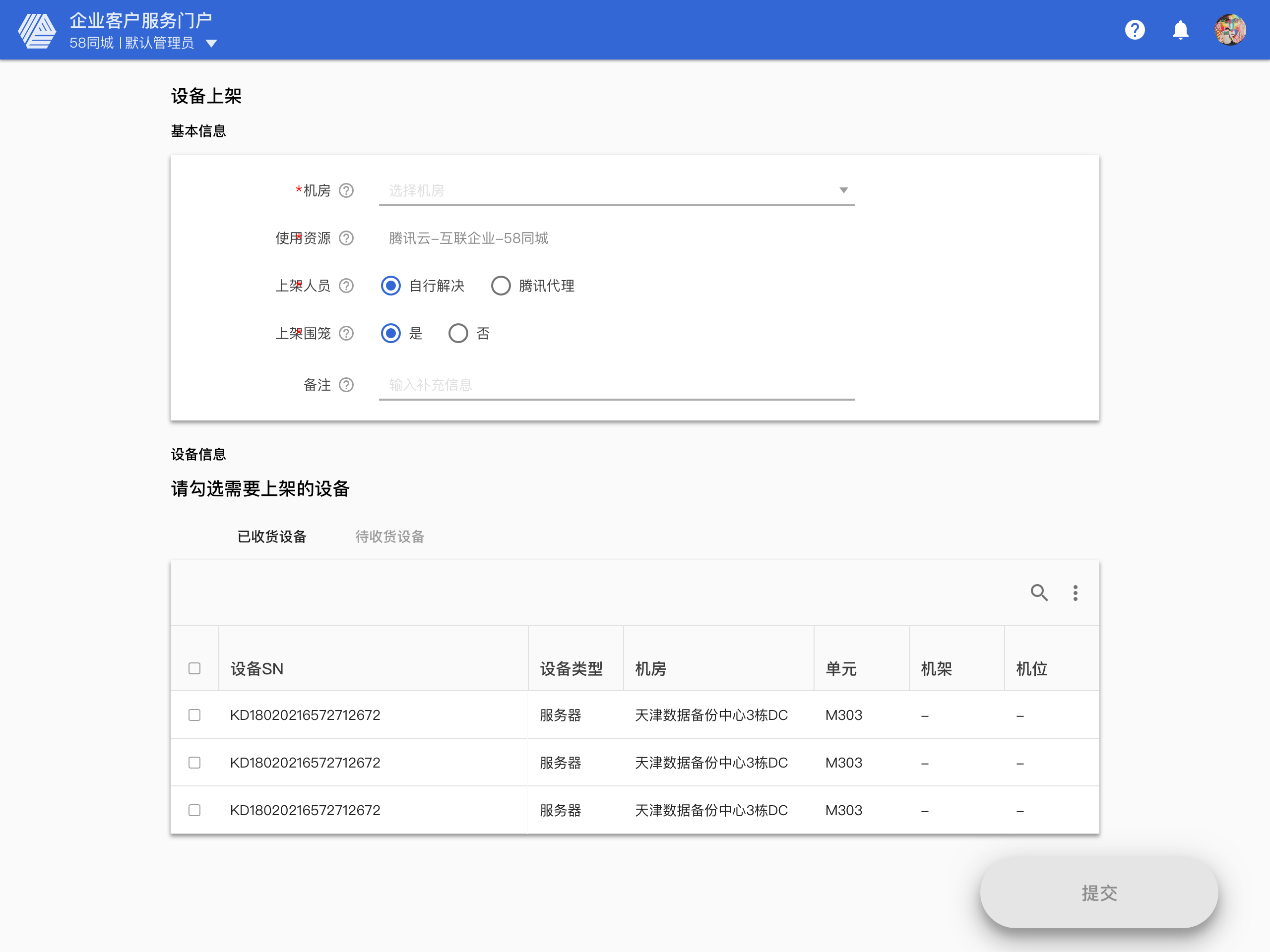Screen dimensions: 1270x952
Task: Select 否 for 上架围笼
Action: 458,333
